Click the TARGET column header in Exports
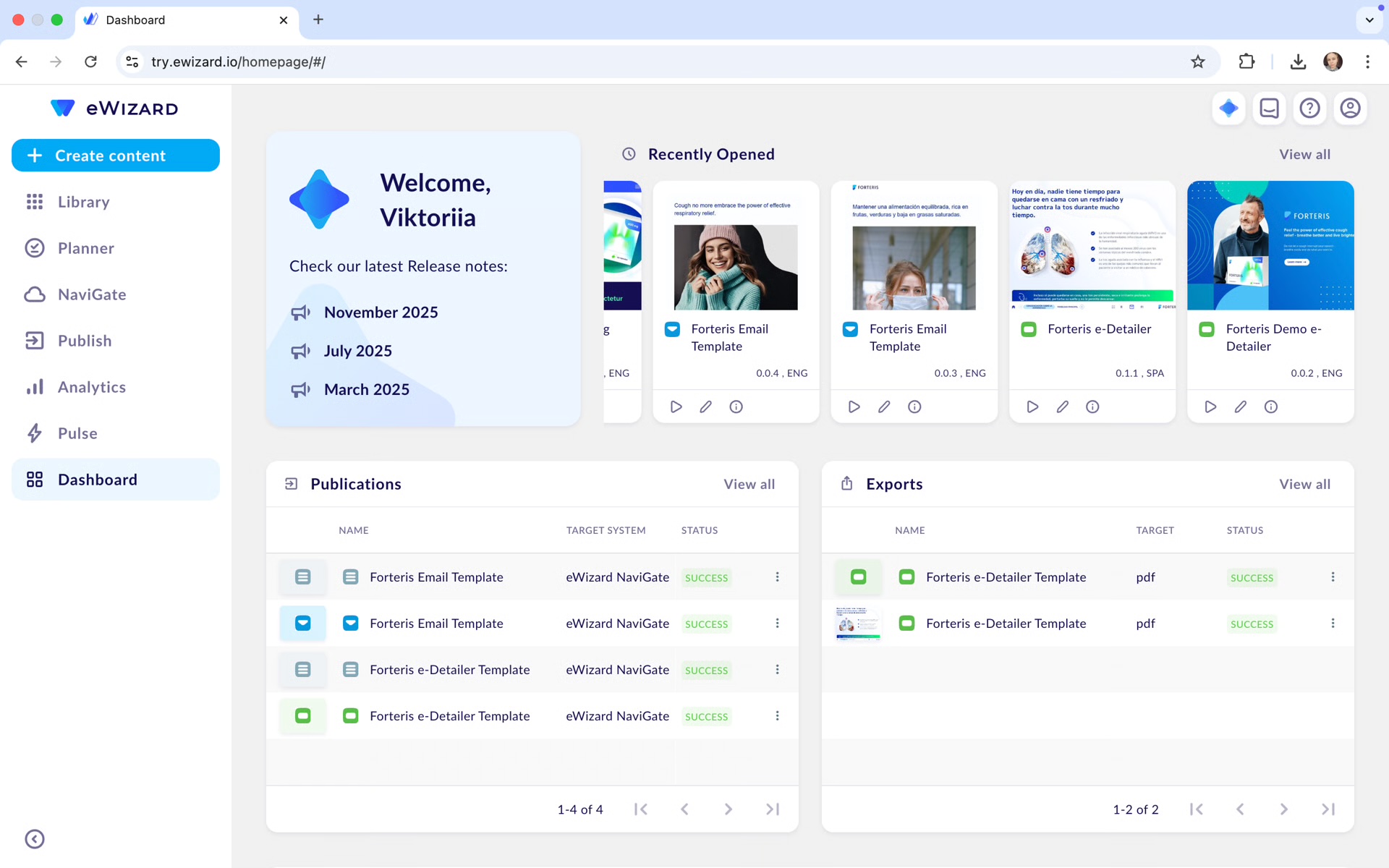This screenshot has width=1389, height=868. pos(1155,530)
